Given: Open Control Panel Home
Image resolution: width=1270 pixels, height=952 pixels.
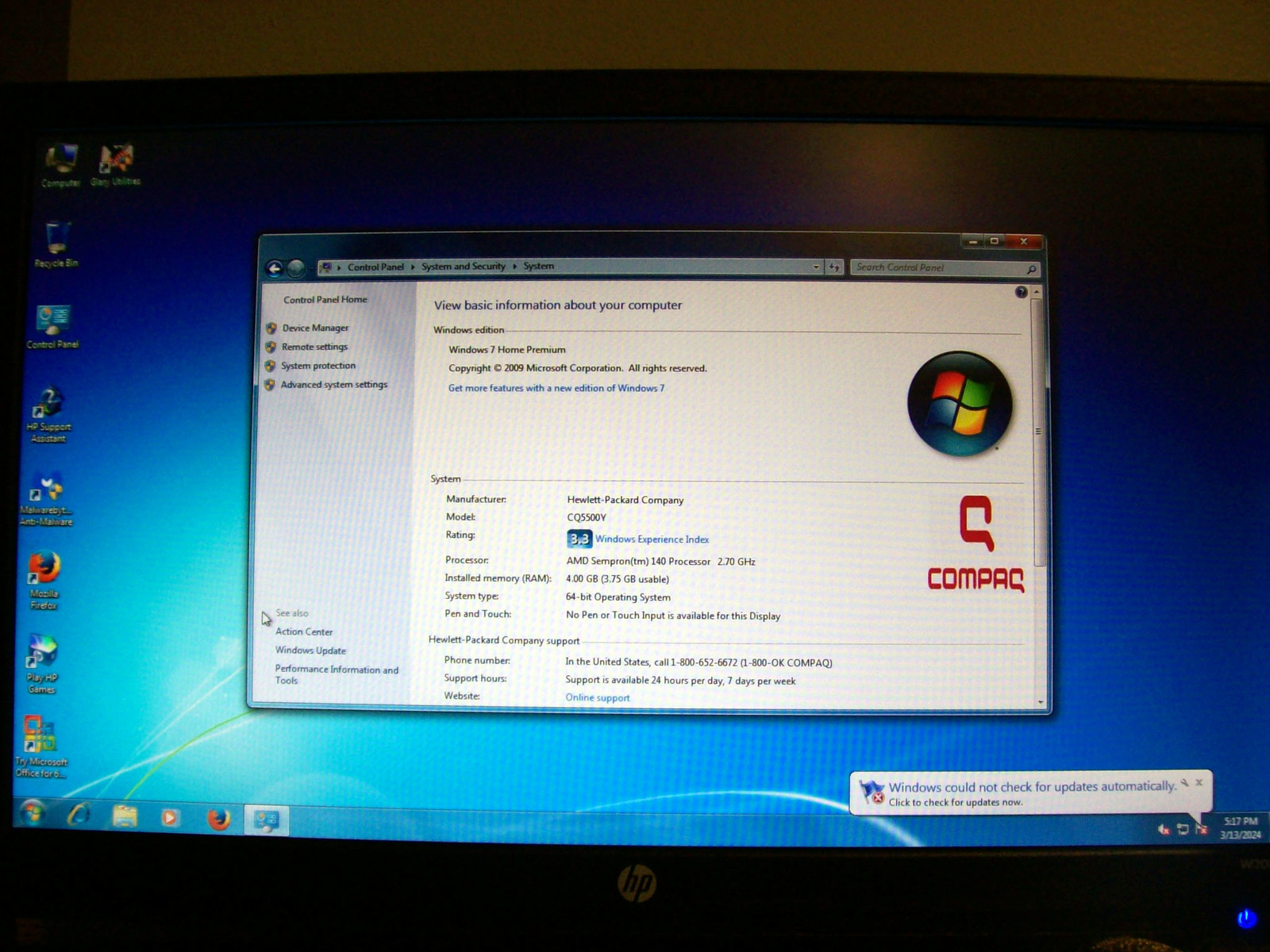Looking at the screenshot, I should 325,300.
